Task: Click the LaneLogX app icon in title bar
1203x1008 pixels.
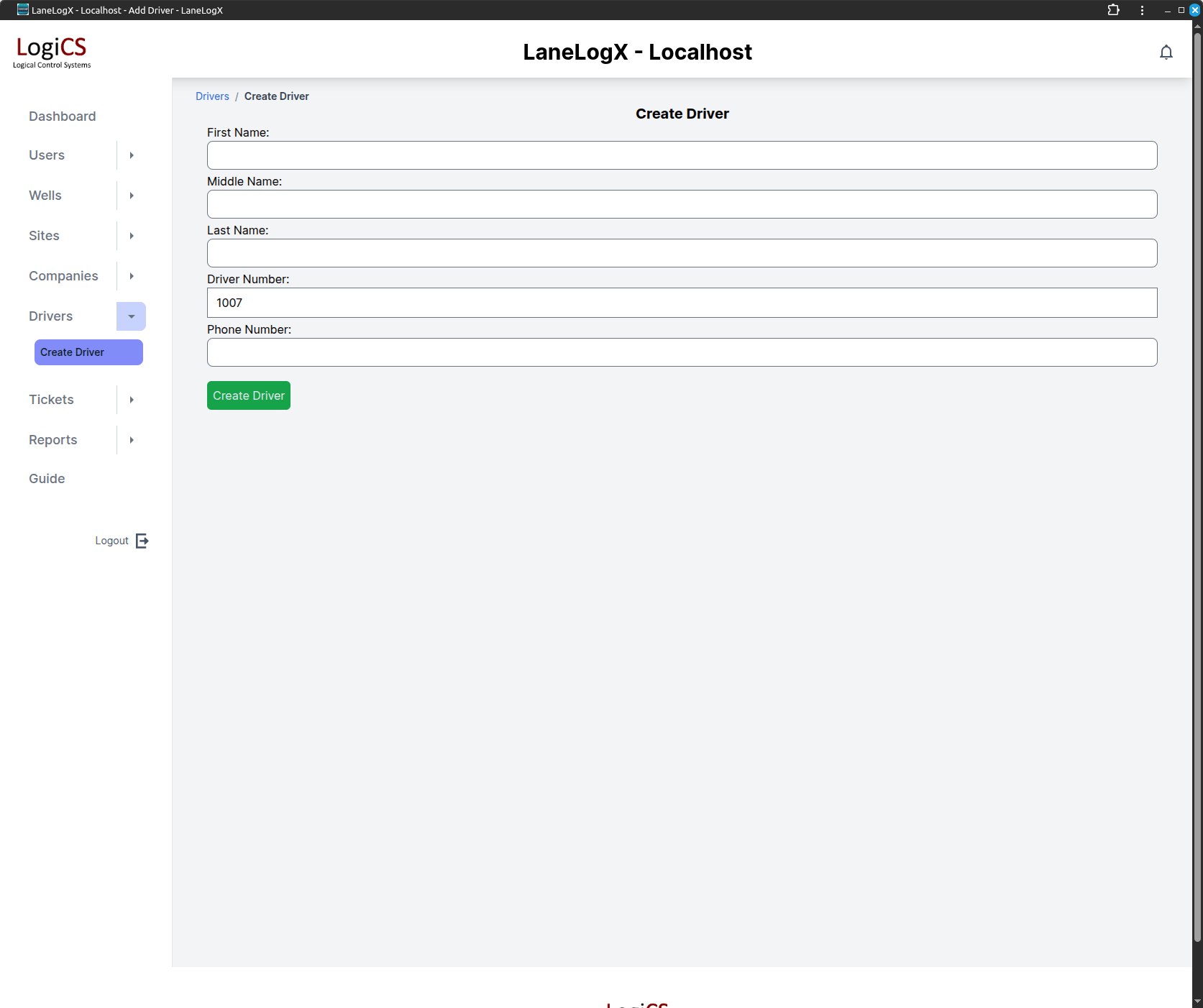Action: (x=23, y=10)
